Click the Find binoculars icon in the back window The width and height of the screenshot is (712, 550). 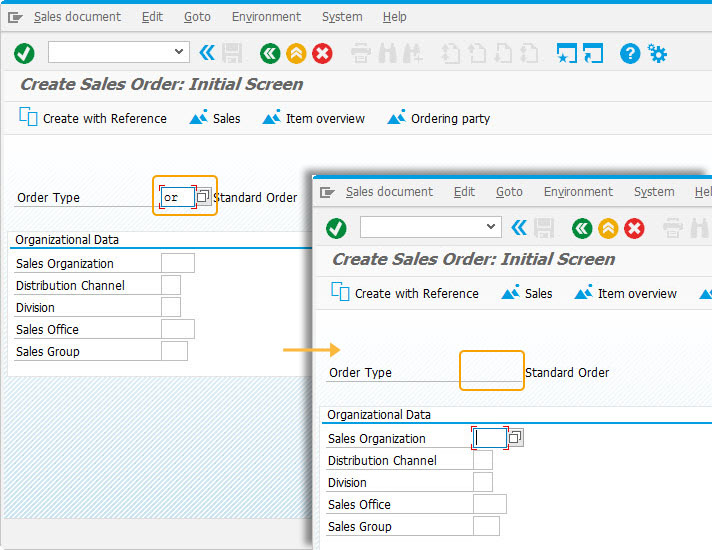387,53
